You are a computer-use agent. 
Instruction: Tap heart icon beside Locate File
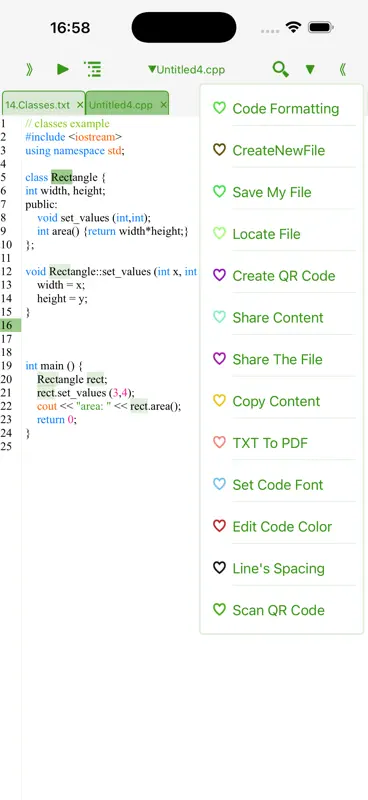coord(219,233)
